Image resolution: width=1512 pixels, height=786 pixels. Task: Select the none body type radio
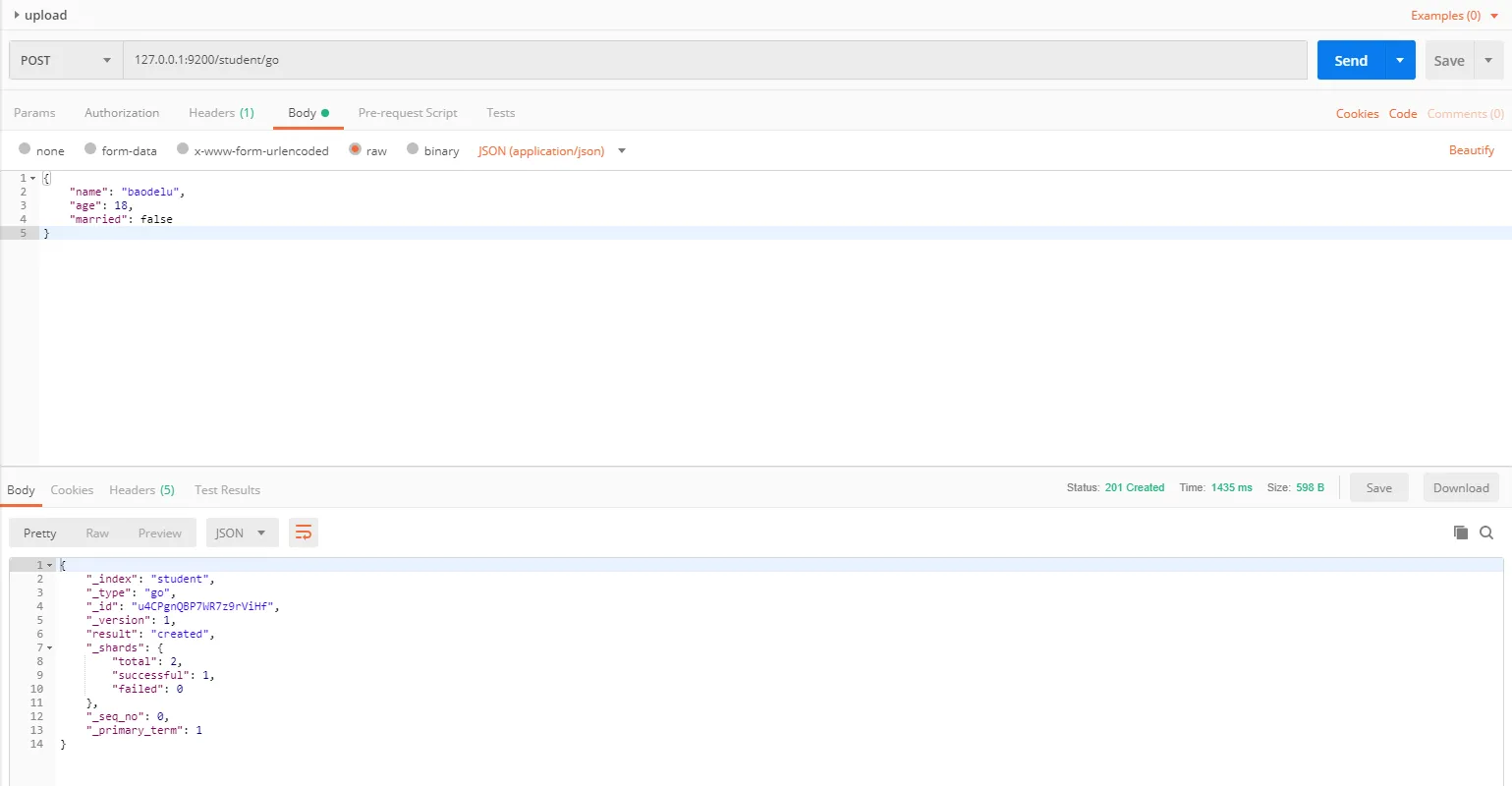(x=25, y=149)
